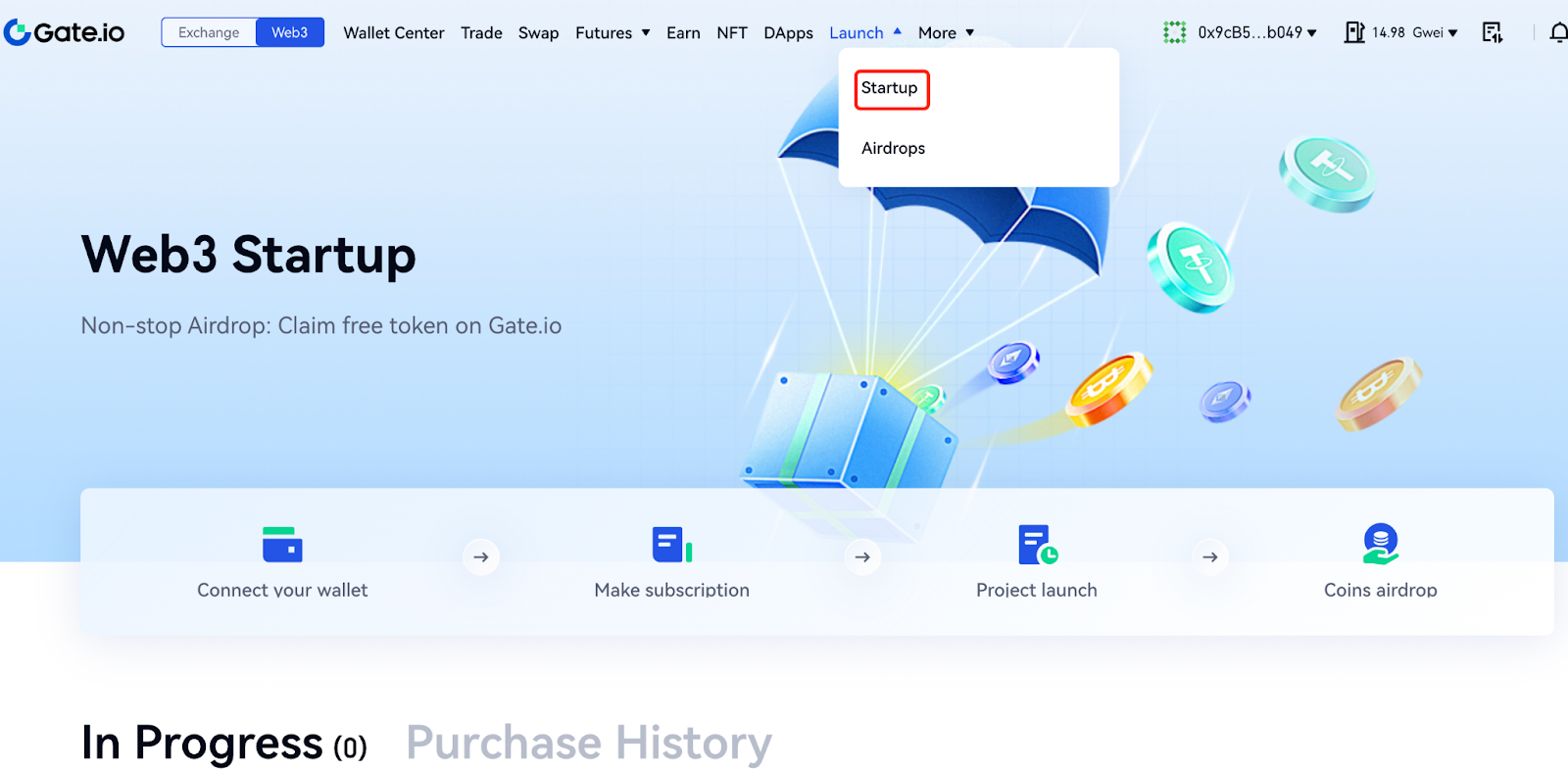Click the transaction records icon in header
Image resolution: width=1568 pixels, height=771 pixels.
[x=1492, y=33]
